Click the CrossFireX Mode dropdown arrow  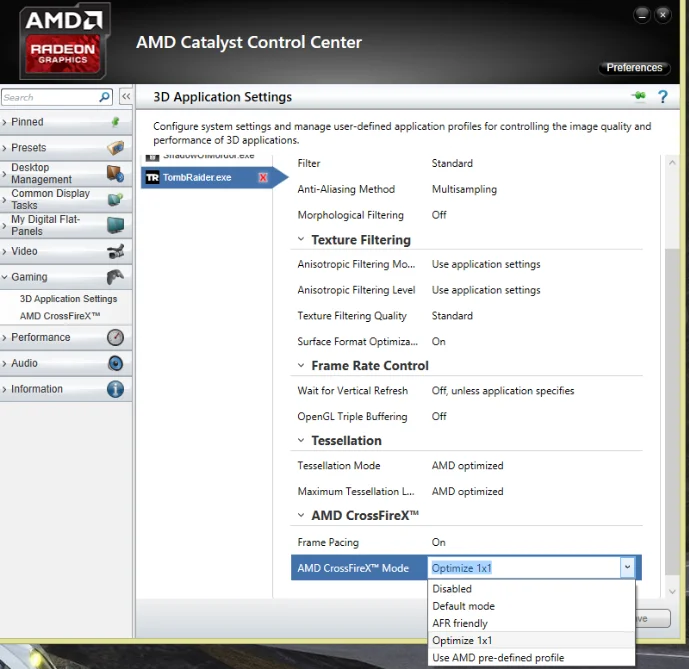pos(627,567)
